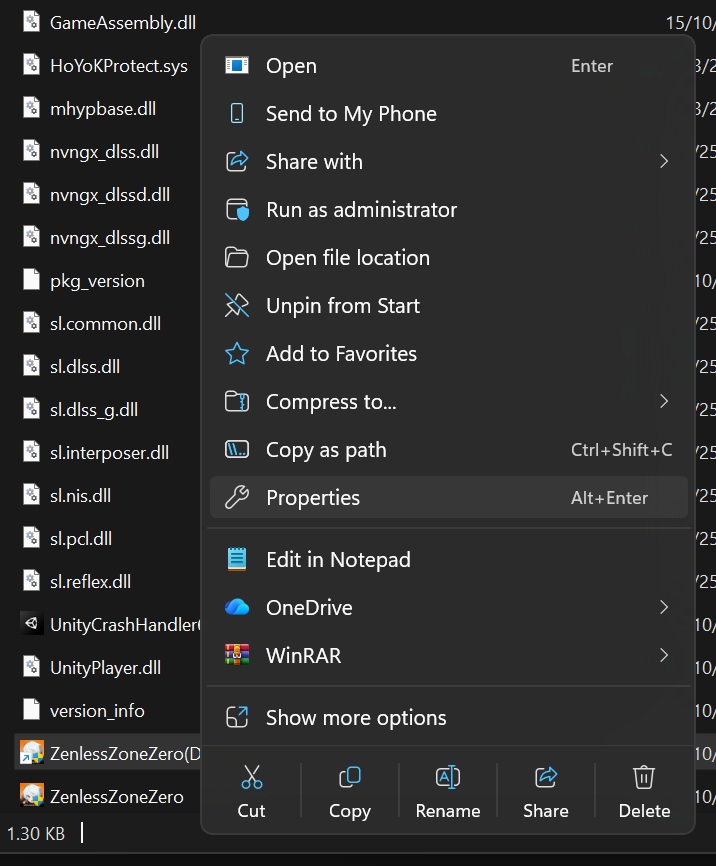Select the WinRAR icon entry

pos(237,656)
